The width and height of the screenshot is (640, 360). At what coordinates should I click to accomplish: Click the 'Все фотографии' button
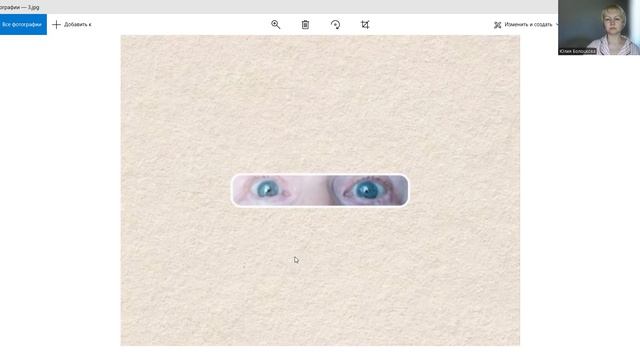23,24
